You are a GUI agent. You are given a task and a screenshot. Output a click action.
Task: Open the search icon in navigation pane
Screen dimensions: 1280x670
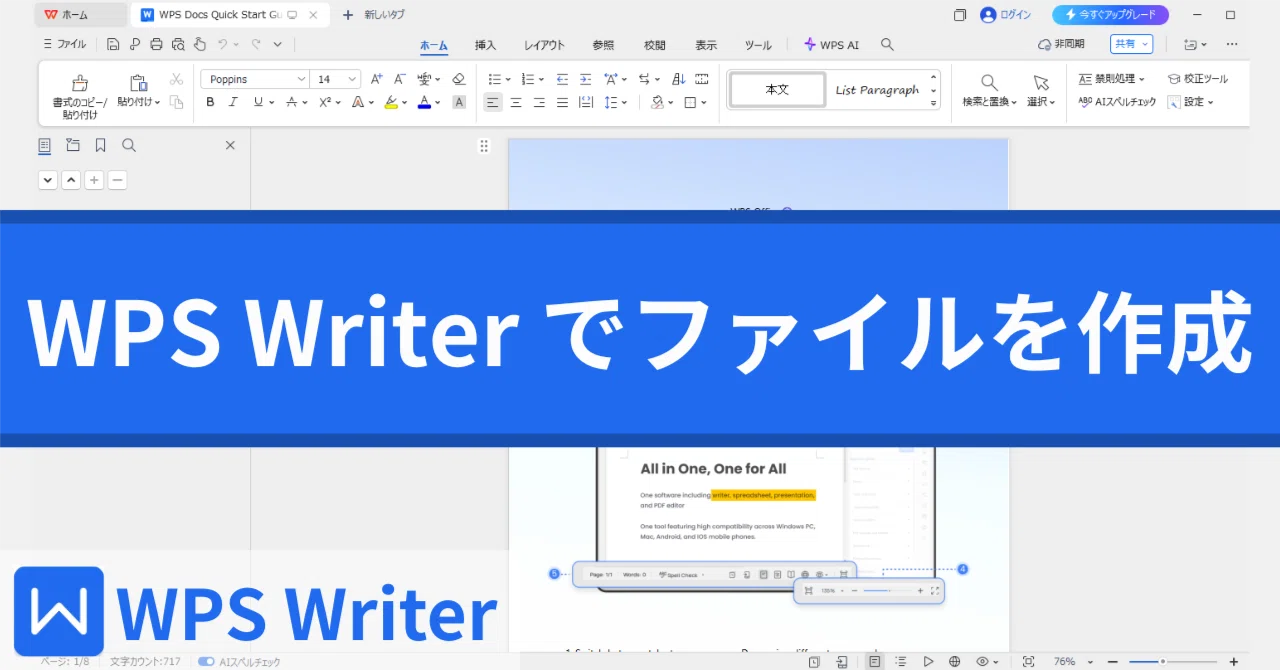[129, 145]
